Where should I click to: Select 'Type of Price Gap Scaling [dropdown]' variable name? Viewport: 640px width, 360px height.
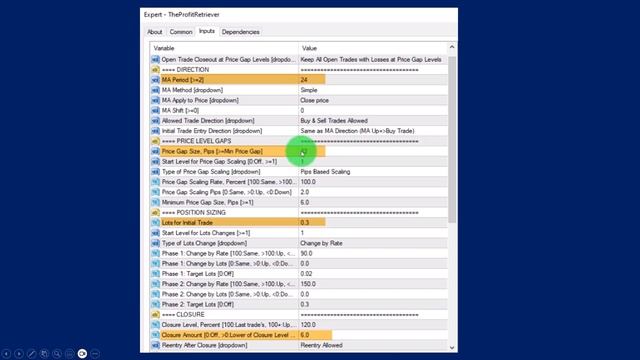(211, 172)
